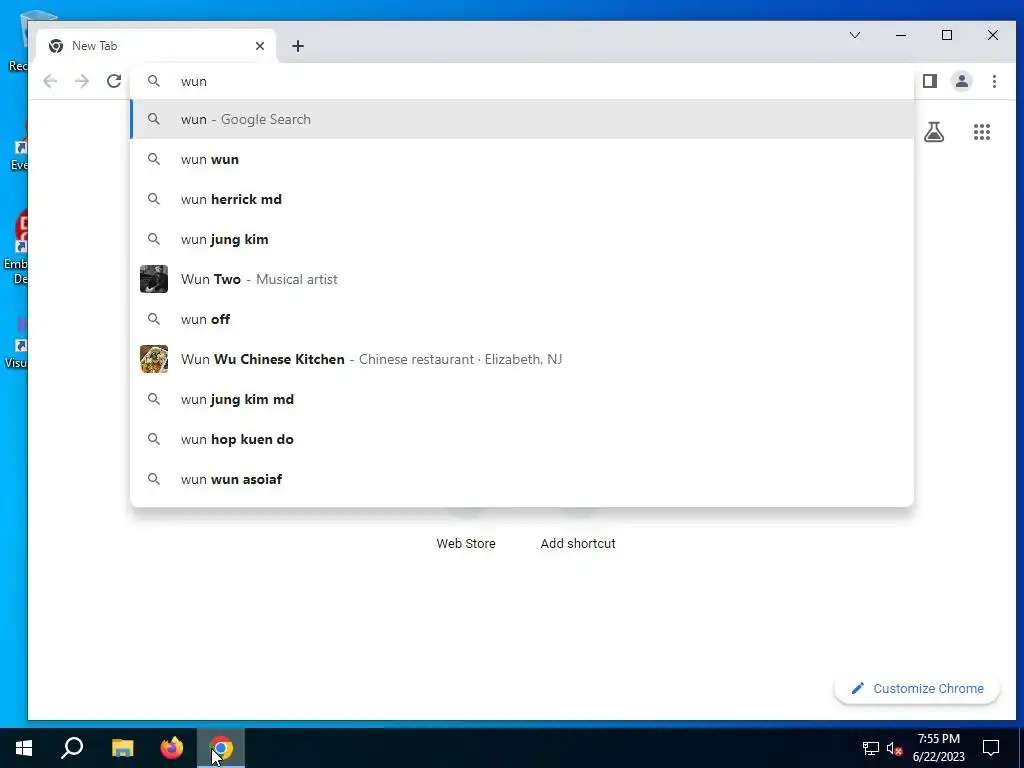Click the muted volume tray icon
The width and height of the screenshot is (1024, 768).
tap(894, 748)
